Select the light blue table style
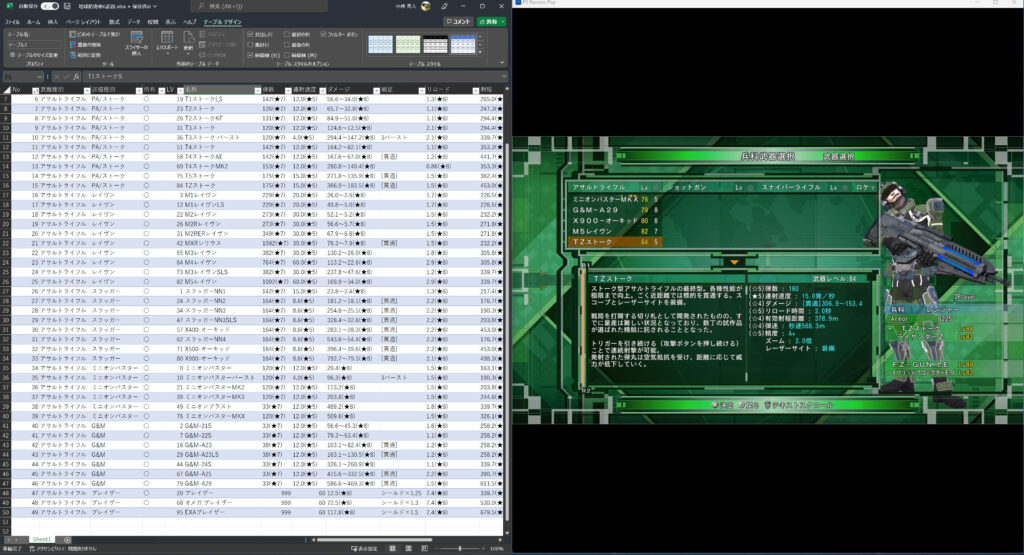This screenshot has width=1024, height=555. [x=380, y=44]
